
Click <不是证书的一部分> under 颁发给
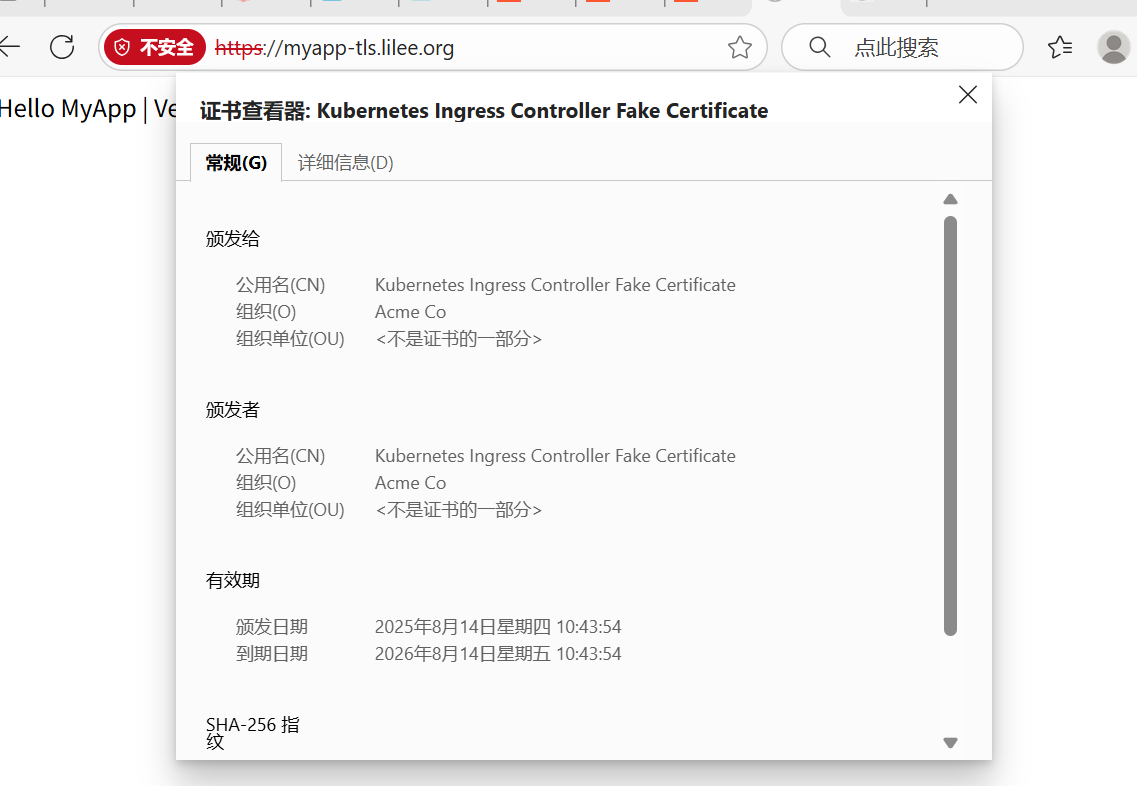(458, 339)
